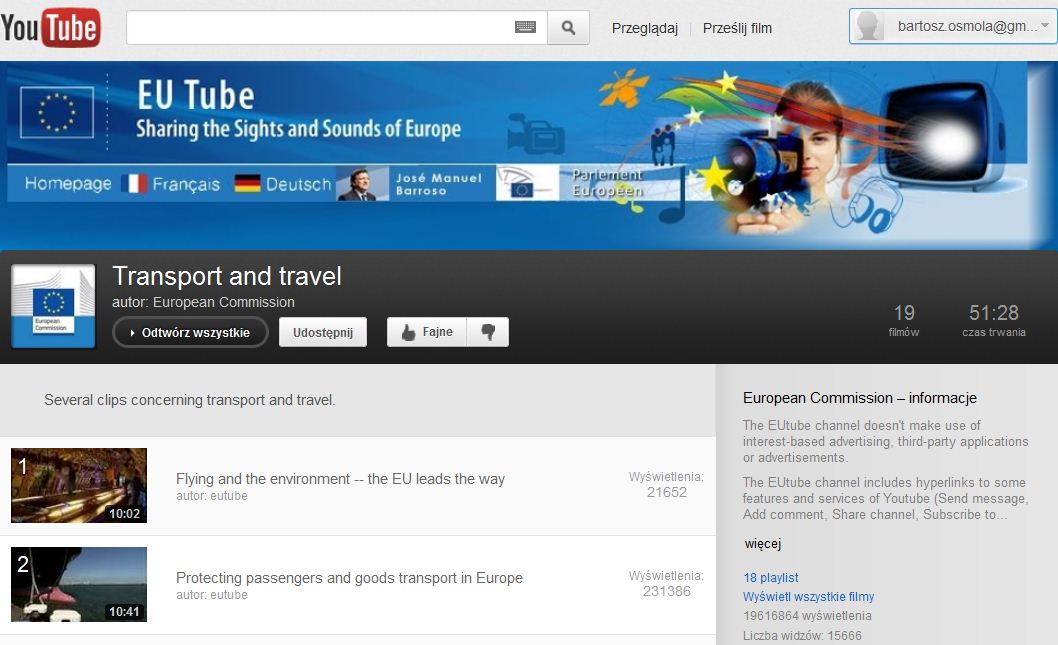
Task: Switch to Français channel via French flag
Action: click(x=134, y=184)
